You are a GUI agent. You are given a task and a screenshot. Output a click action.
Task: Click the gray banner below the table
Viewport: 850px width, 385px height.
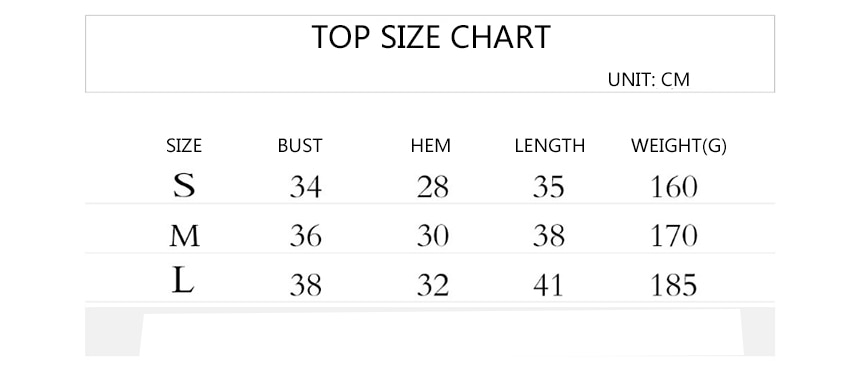(x=430, y=331)
